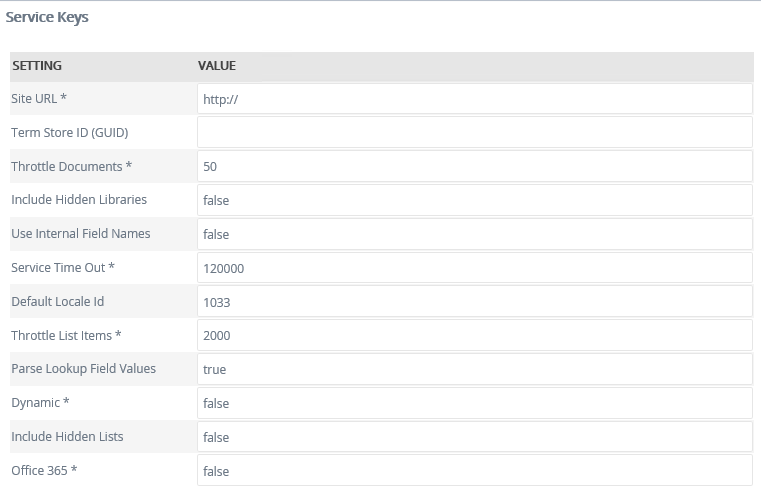Image resolution: width=761 pixels, height=495 pixels.
Task: Click the Parse Lookup Field Values input
Action: (474, 369)
